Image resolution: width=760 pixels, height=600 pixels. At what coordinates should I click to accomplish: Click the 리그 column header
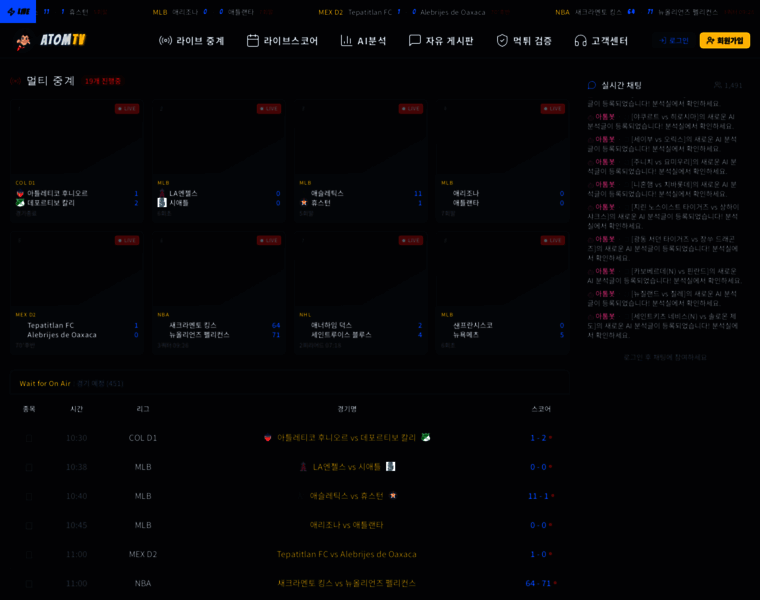(x=142, y=409)
